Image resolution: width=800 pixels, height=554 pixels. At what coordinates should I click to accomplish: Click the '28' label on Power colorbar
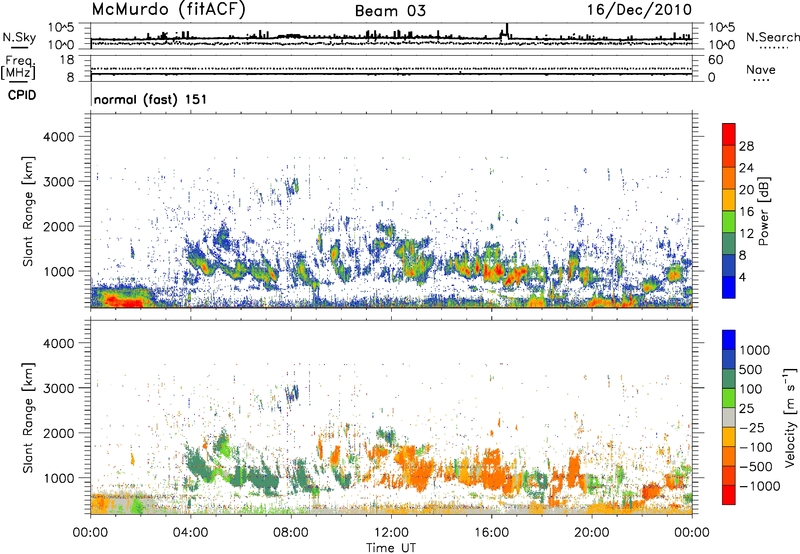coord(746,146)
